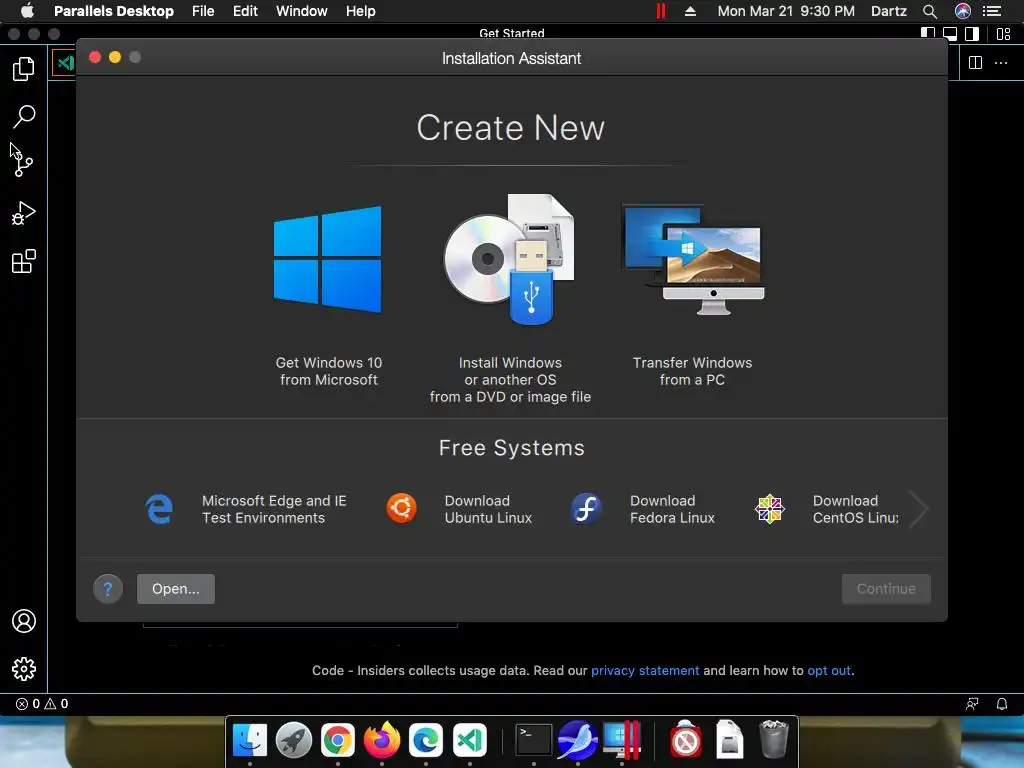Choose Download CentOS Linux
This screenshot has width=1024, height=768.
tap(827, 509)
